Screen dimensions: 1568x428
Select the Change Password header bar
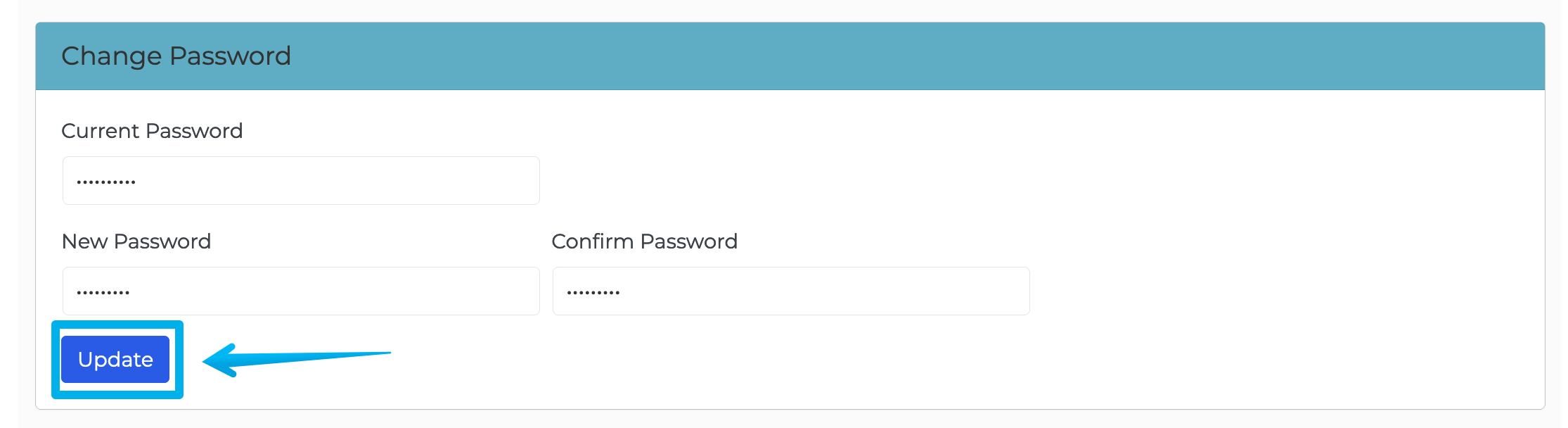tap(784, 56)
